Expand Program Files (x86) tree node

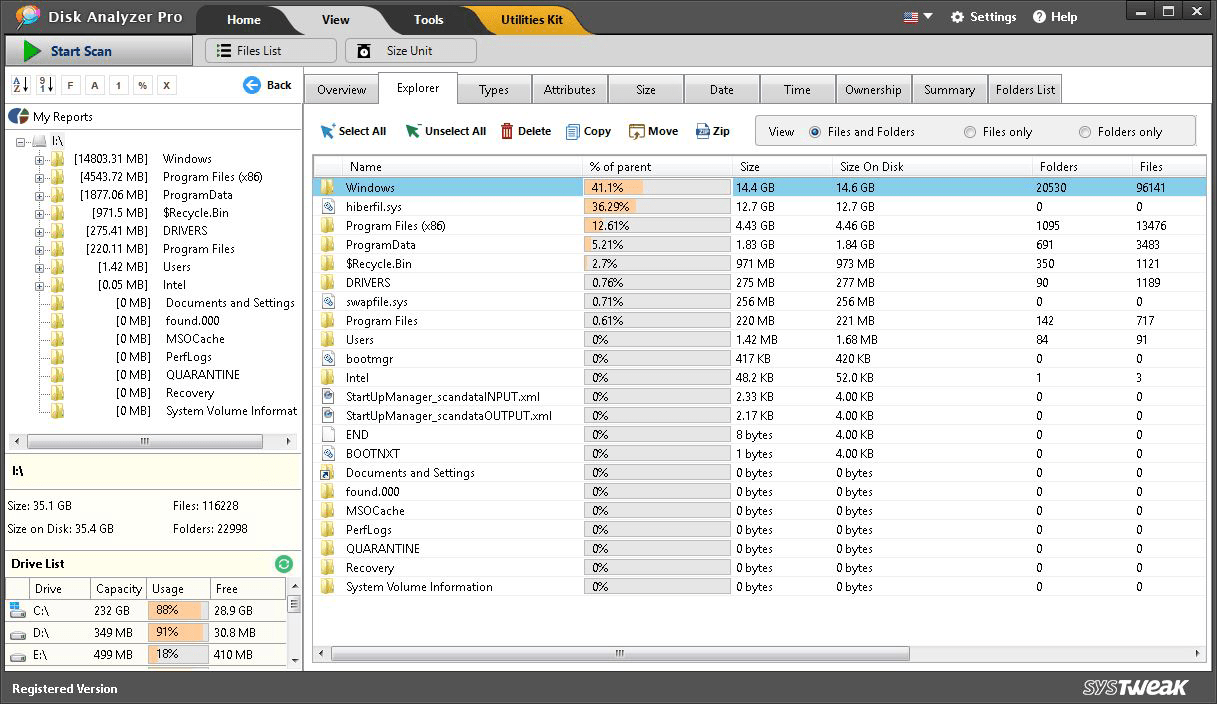point(40,177)
